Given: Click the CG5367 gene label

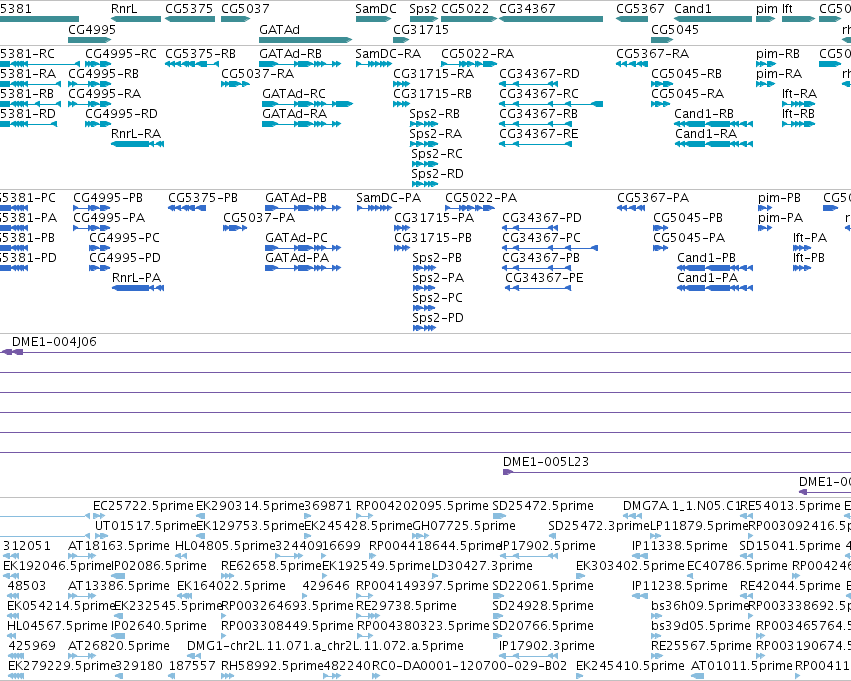Looking at the screenshot, I should [640, 9].
